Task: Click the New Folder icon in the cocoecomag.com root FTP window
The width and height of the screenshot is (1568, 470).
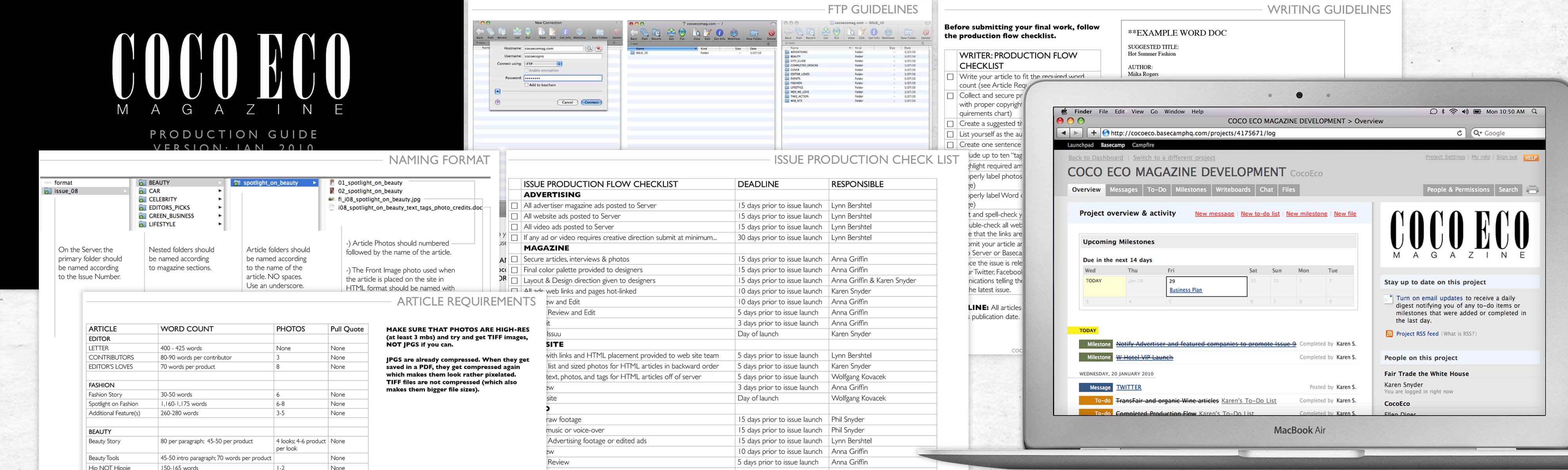Action: click(x=754, y=33)
